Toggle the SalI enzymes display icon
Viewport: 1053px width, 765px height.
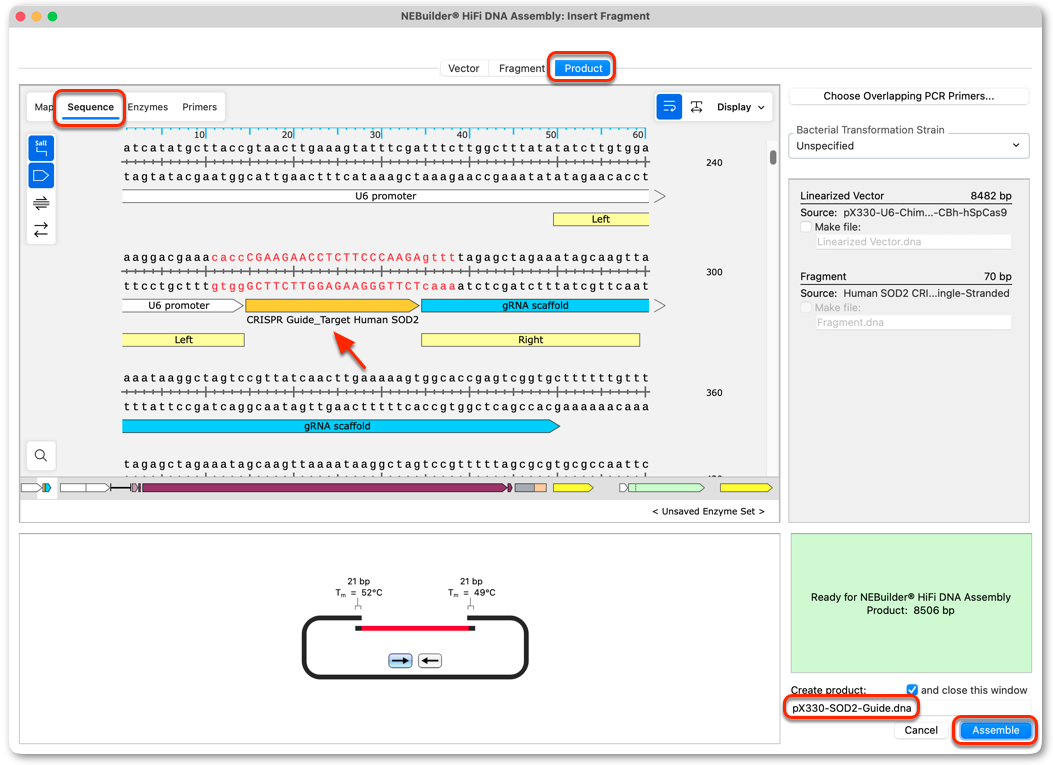click(41, 148)
